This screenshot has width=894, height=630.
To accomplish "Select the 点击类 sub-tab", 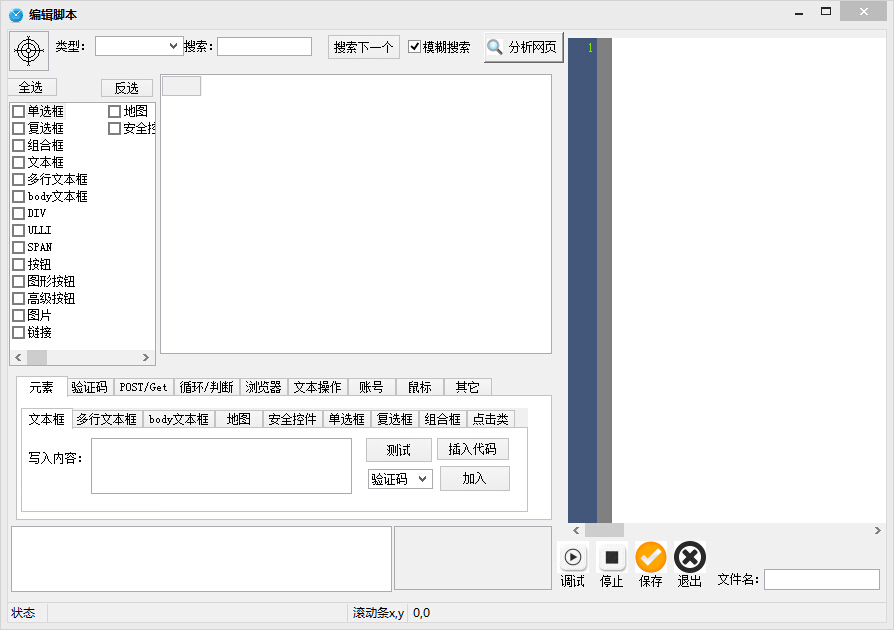I will (492, 418).
